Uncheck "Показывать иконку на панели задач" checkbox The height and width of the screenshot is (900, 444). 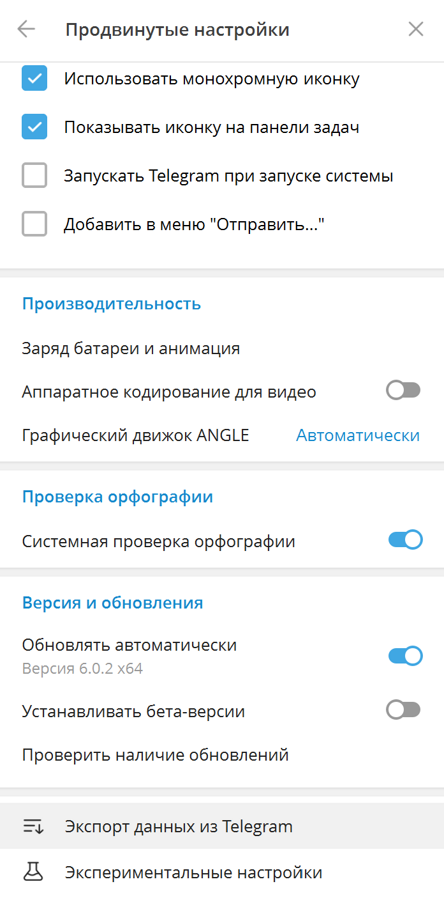click(34, 127)
